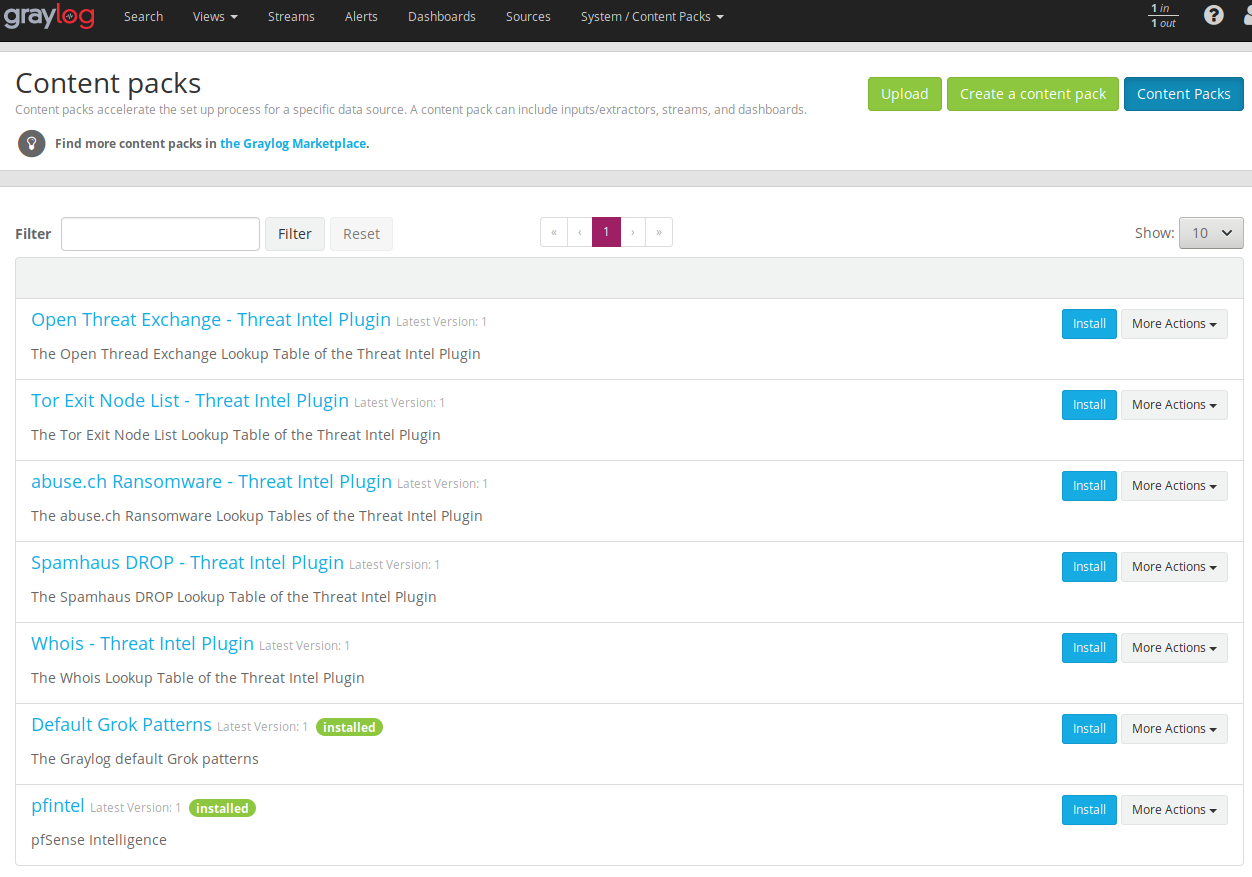
Task: Expand the Views dropdown menu
Action: point(215,17)
